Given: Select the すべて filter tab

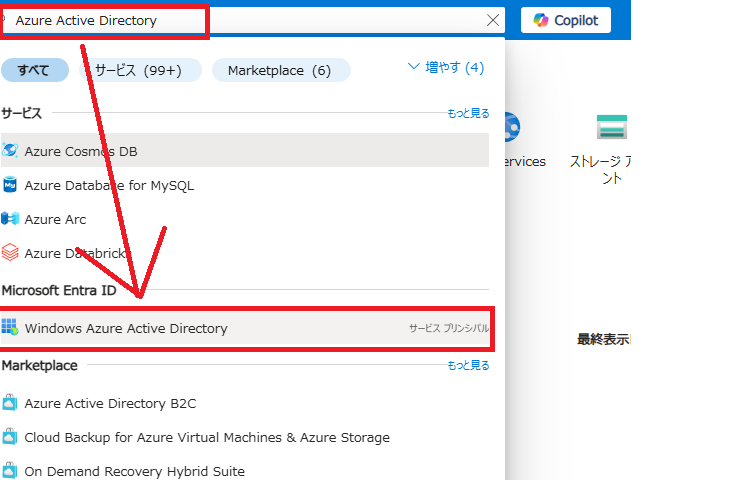Looking at the screenshot, I should tap(34, 70).
